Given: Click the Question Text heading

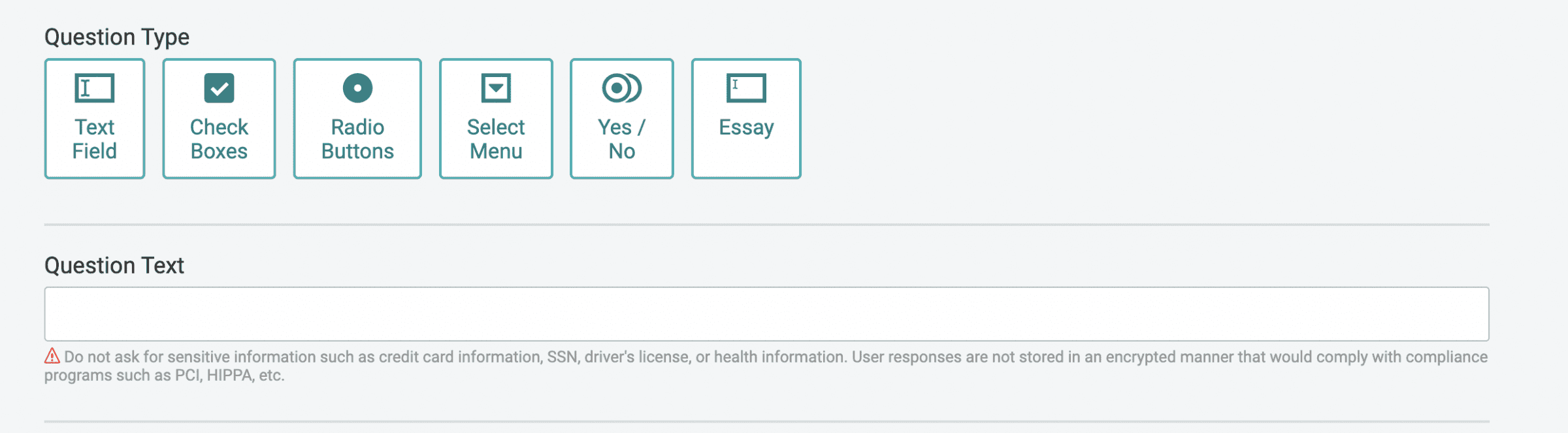Looking at the screenshot, I should (x=114, y=266).
